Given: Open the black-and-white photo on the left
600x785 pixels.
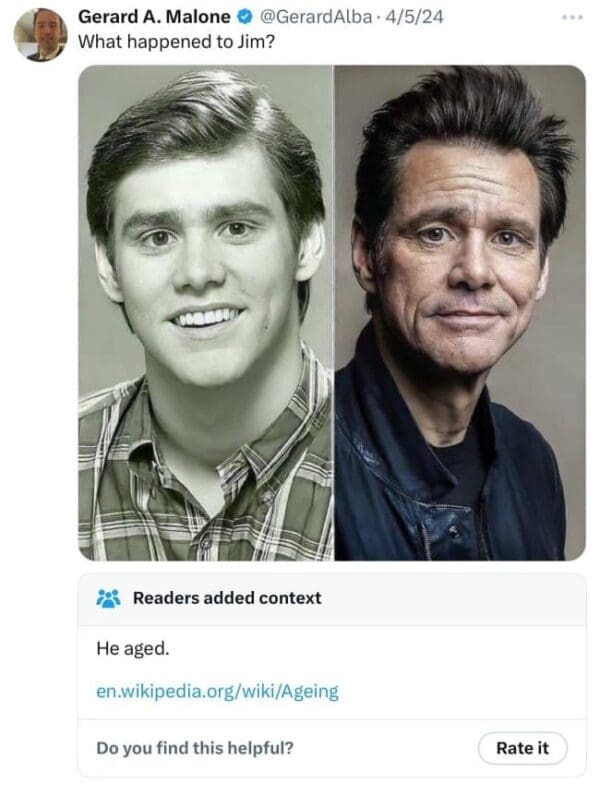Looking at the screenshot, I should (205, 312).
